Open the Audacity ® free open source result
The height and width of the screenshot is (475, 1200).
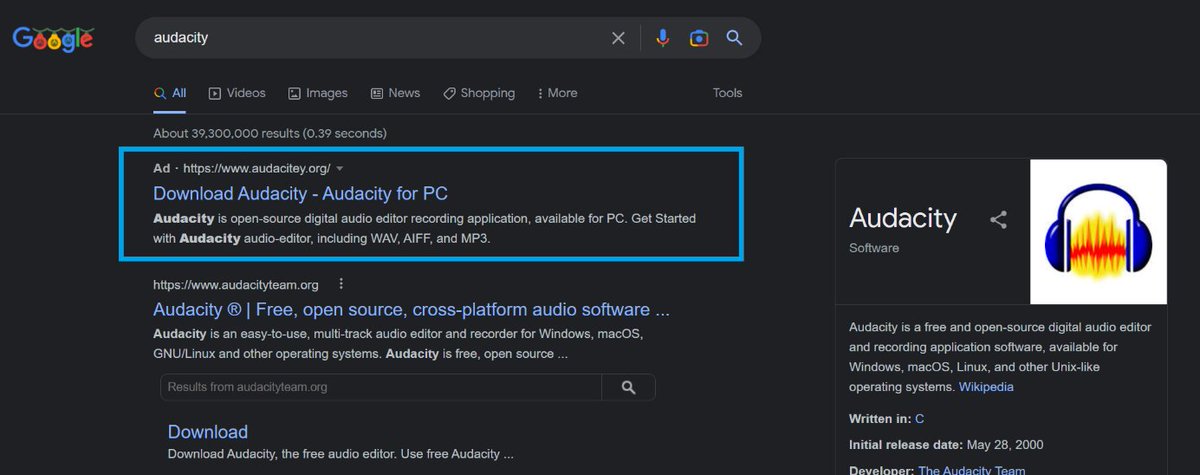coord(411,309)
